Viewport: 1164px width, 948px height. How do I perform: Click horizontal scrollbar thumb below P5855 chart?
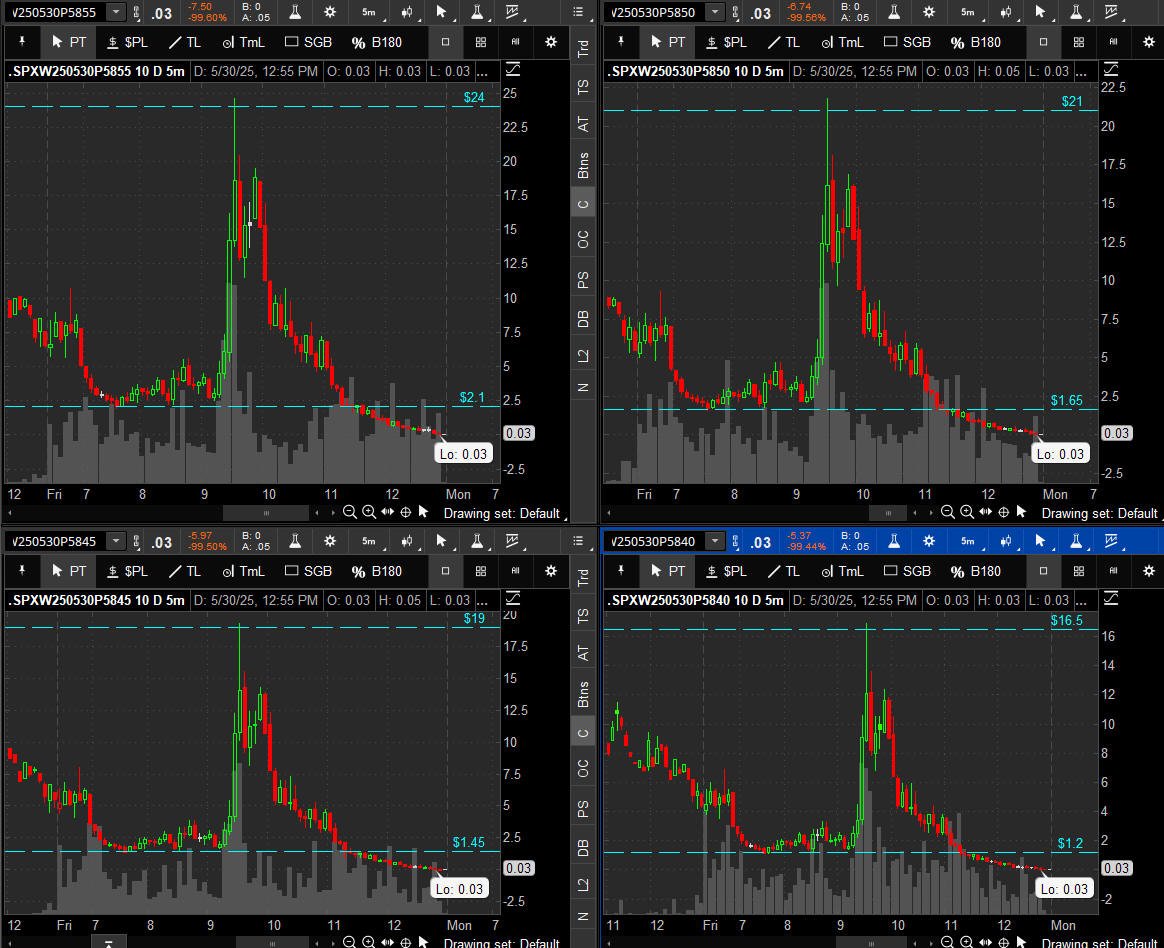[x=266, y=513]
